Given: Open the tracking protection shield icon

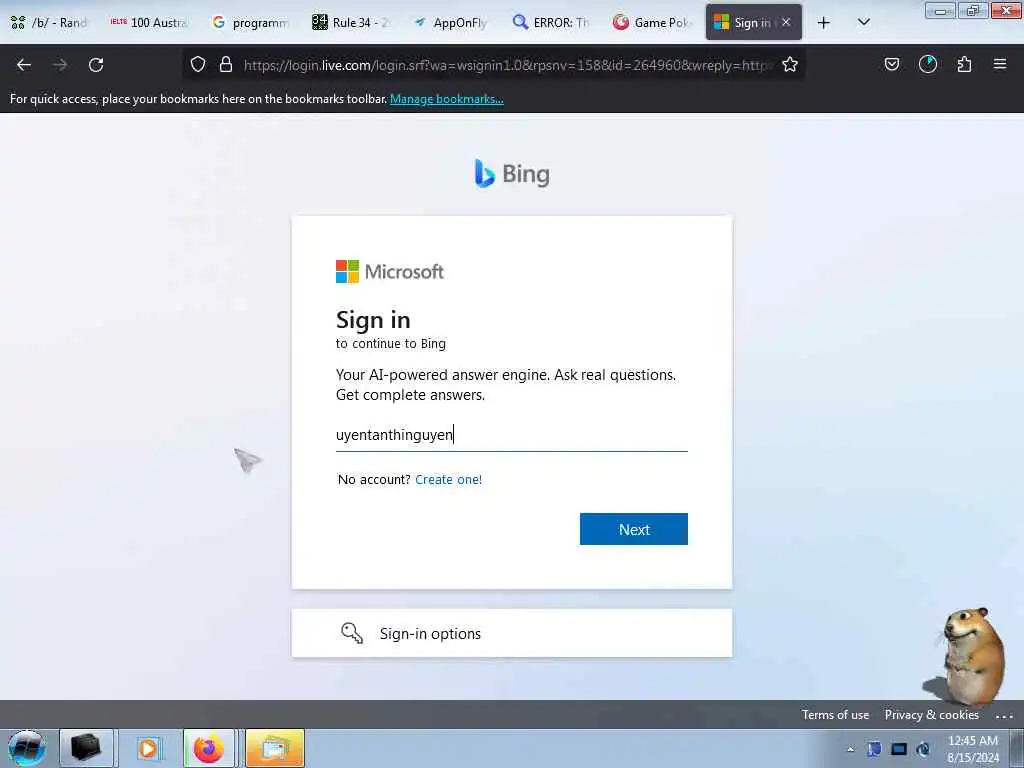Looking at the screenshot, I should [198, 64].
